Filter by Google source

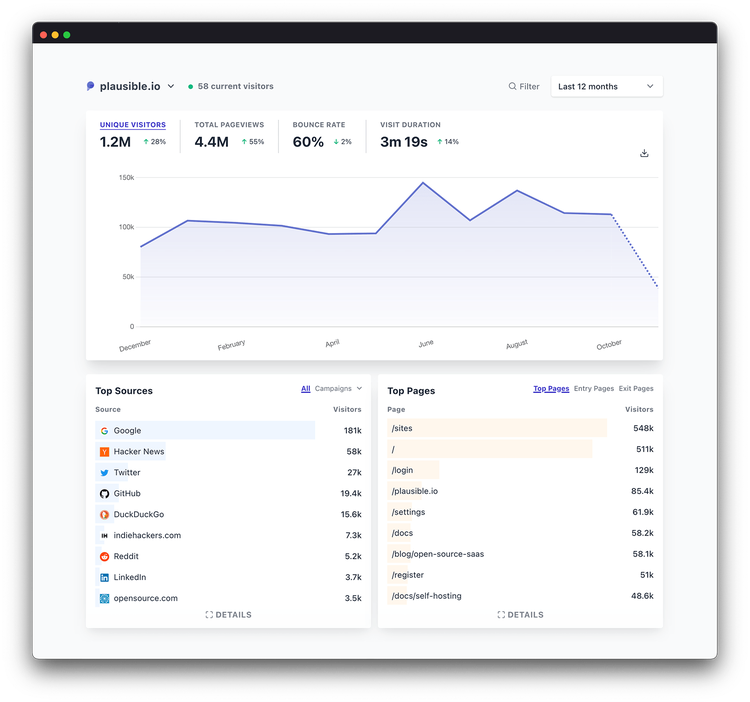127,430
